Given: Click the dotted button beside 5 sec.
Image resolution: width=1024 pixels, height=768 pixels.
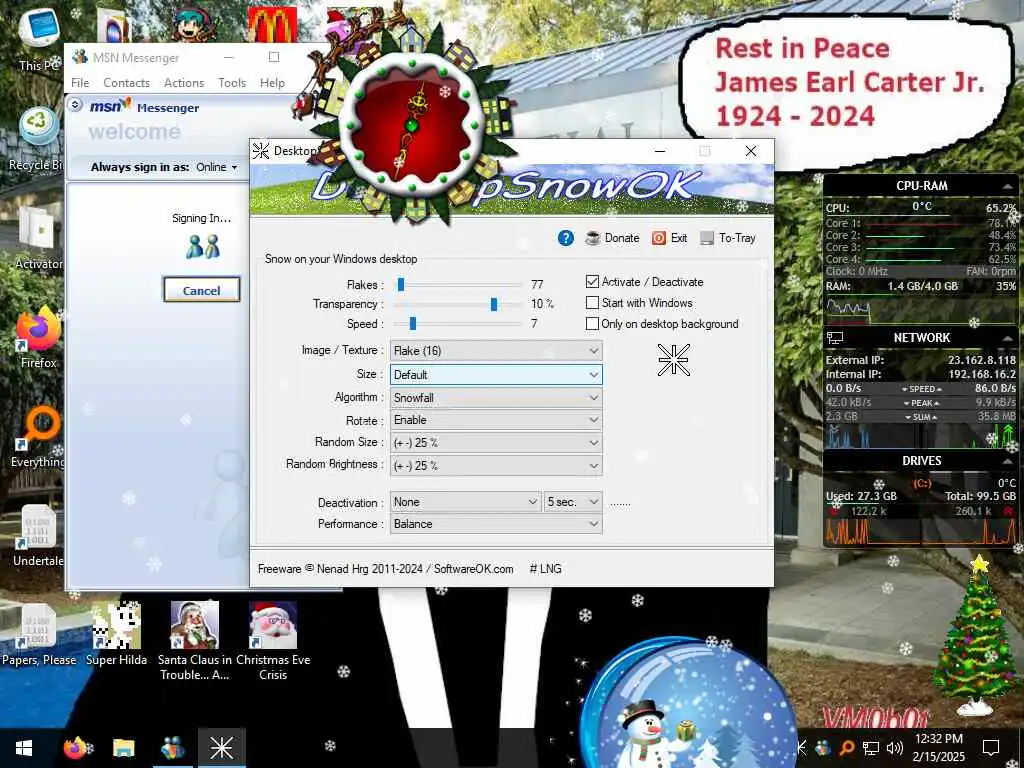Looking at the screenshot, I should point(620,503).
